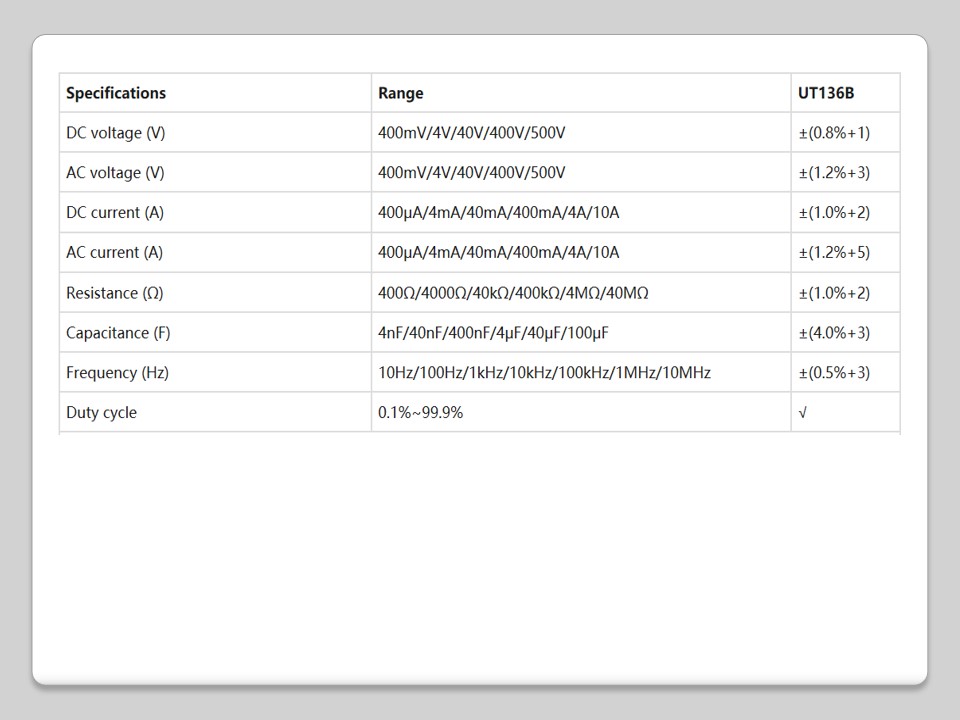Click the AC current (A) cell
Image resolution: width=960 pixels, height=720 pixels.
coord(114,253)
